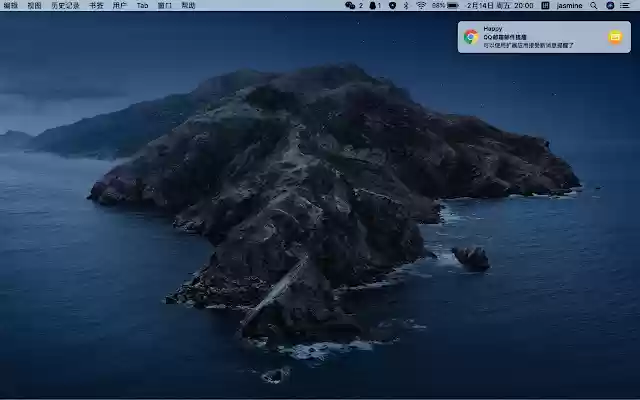640x400 pixels.
Task: Open the 书签 (Bookmarks) menu
Action: 96,5
